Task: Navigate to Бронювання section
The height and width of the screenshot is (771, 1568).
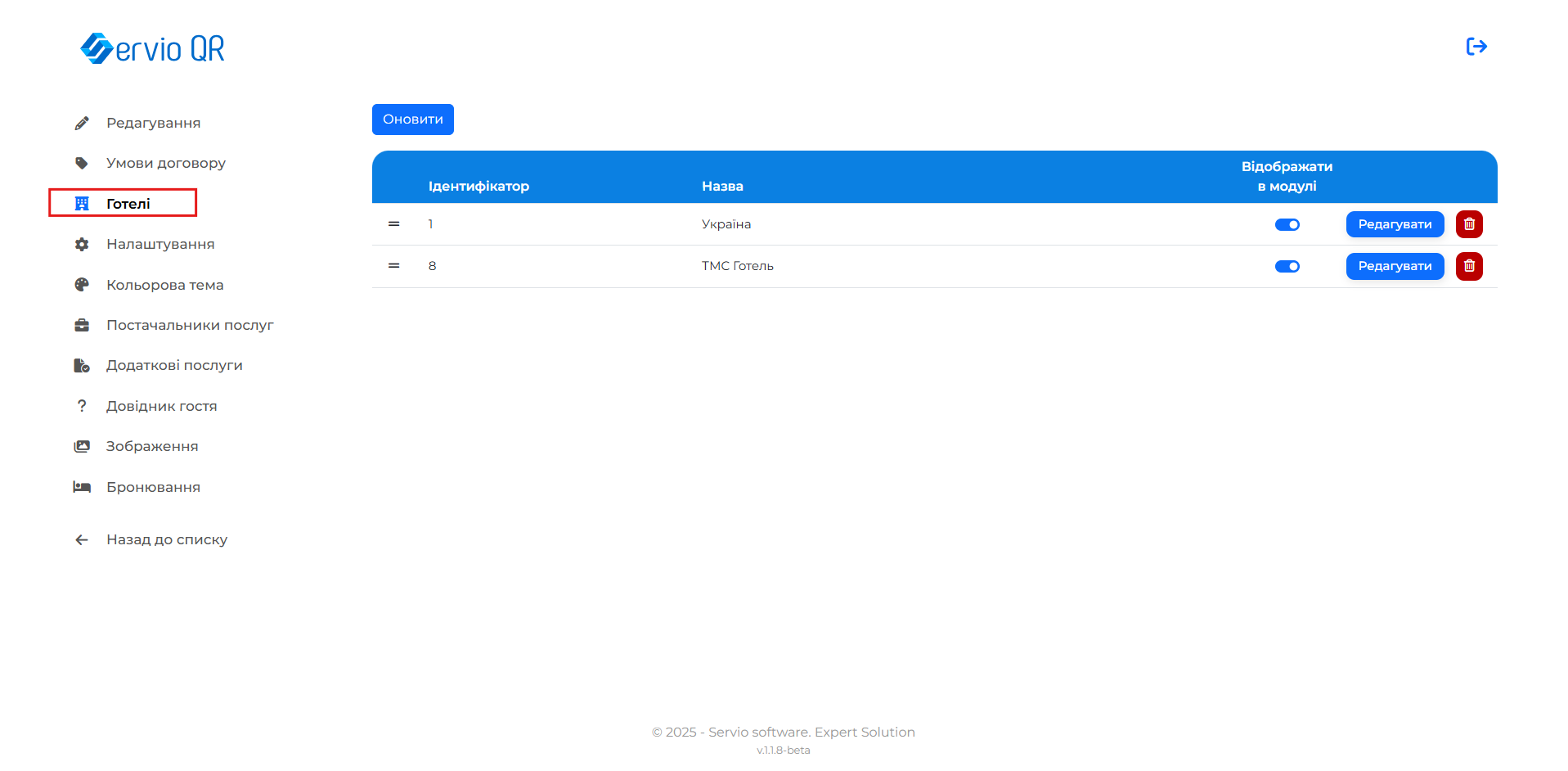Action: pyautogui.click(x=153, y=488)
